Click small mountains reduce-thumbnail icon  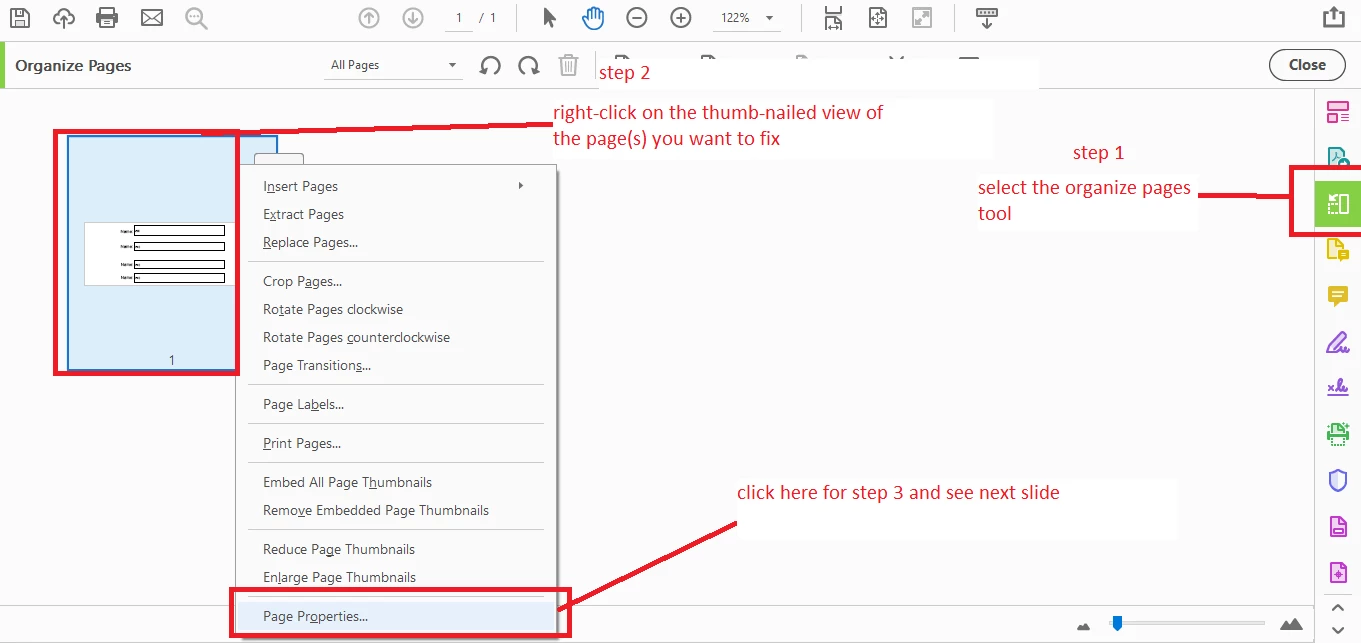1083,627
